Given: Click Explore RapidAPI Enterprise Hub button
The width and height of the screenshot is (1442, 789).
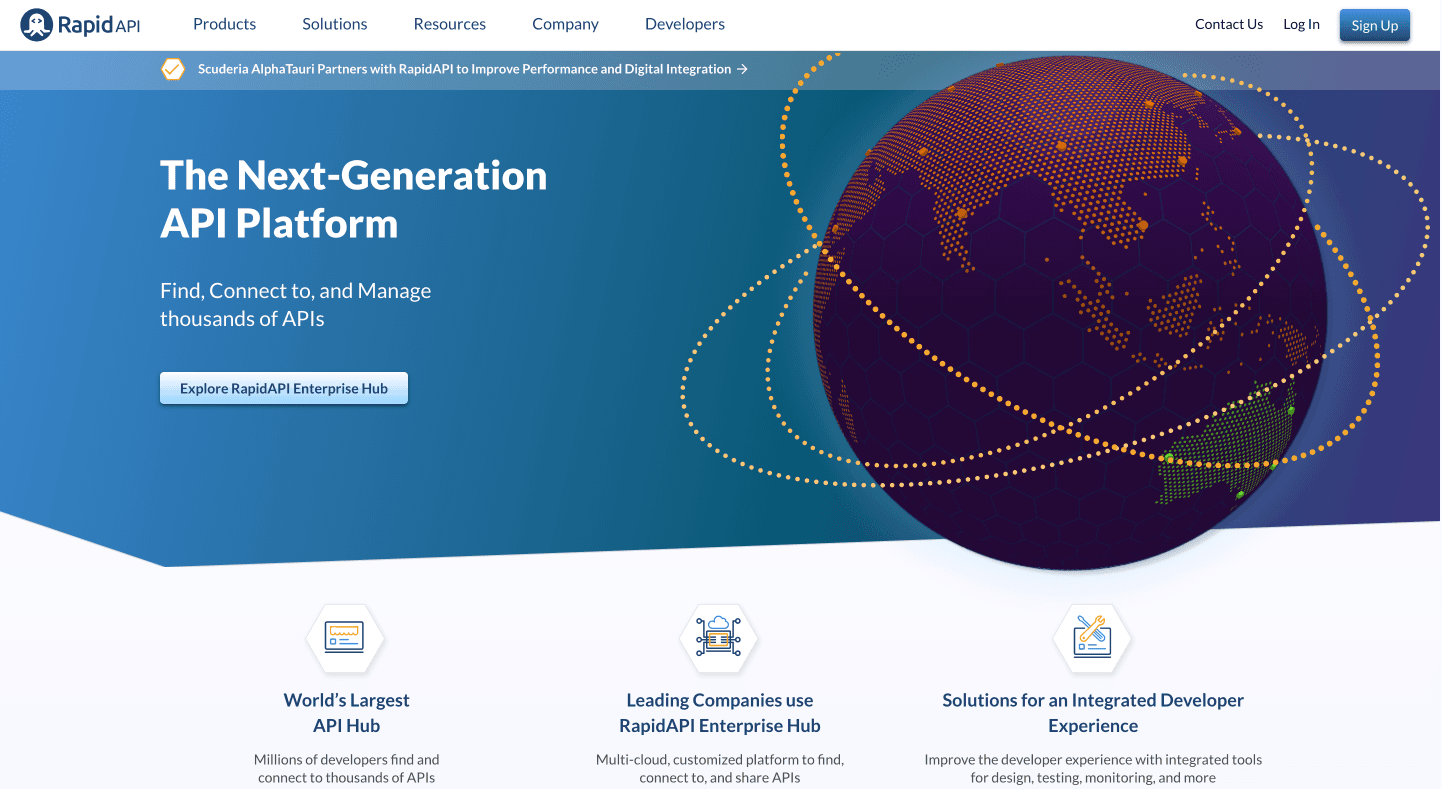Looking at the screenshot, I should [x=284, y=388].
